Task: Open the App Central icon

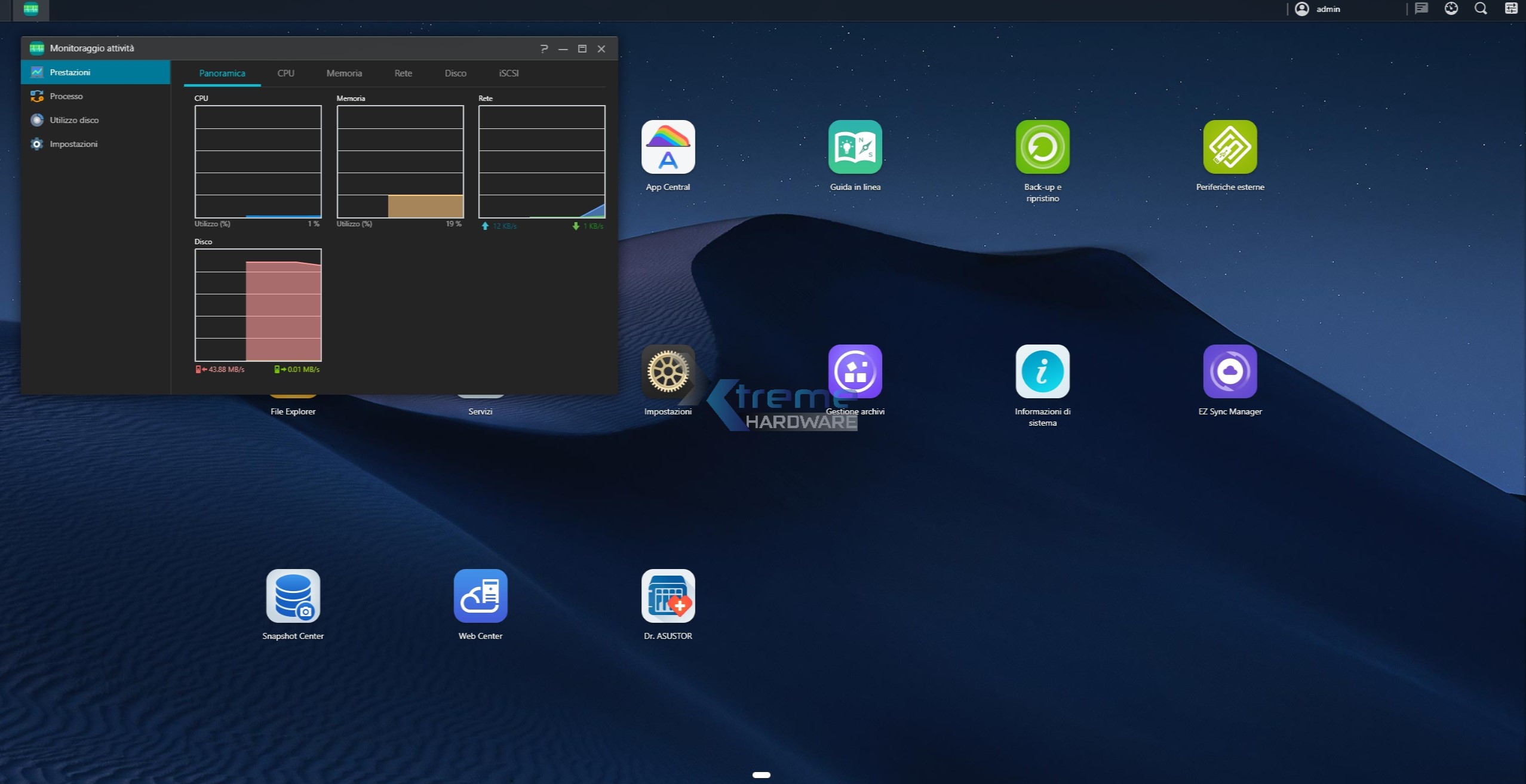Action: coord(668,147)
